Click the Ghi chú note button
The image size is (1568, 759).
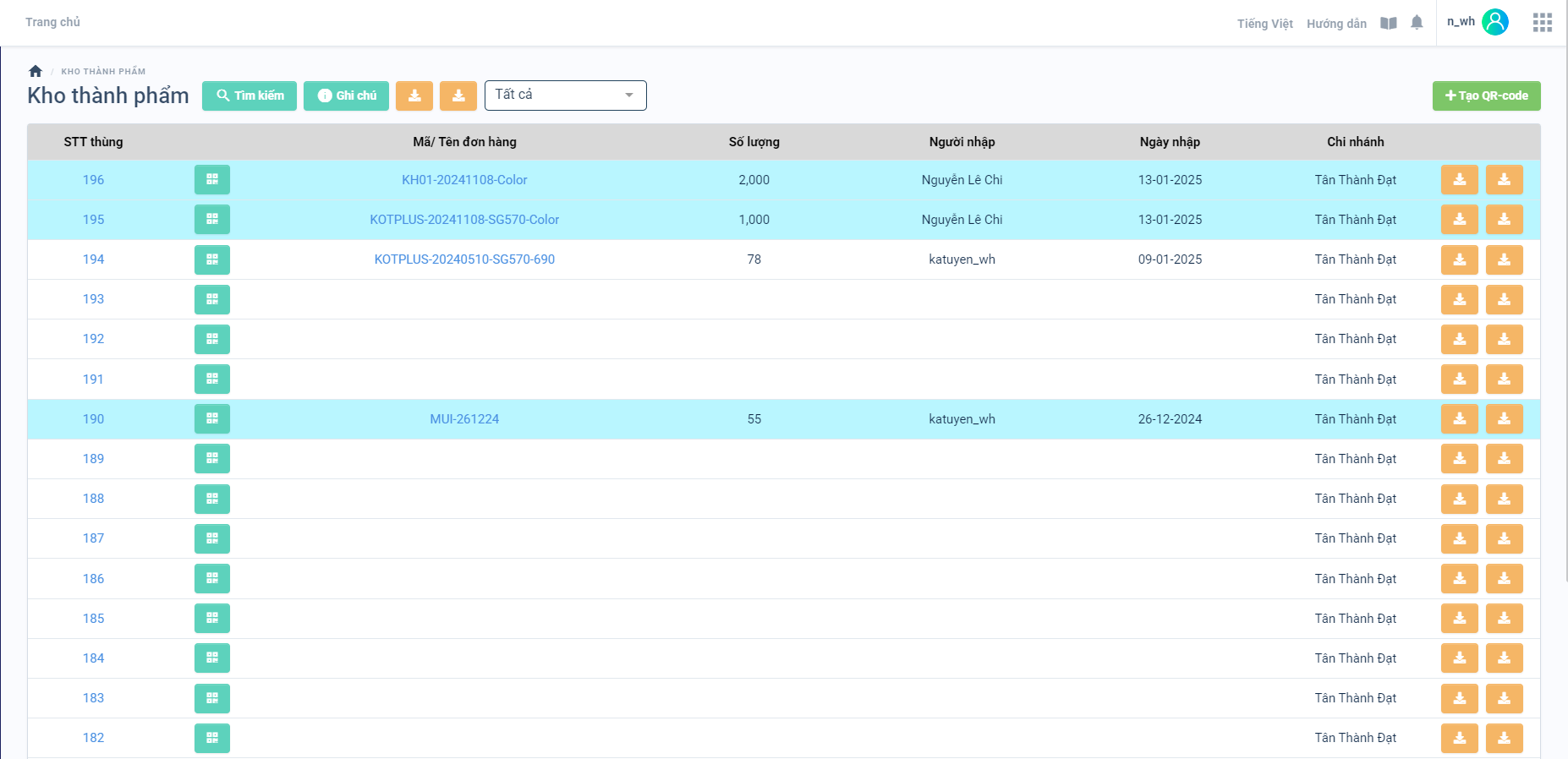pos(347,96)
